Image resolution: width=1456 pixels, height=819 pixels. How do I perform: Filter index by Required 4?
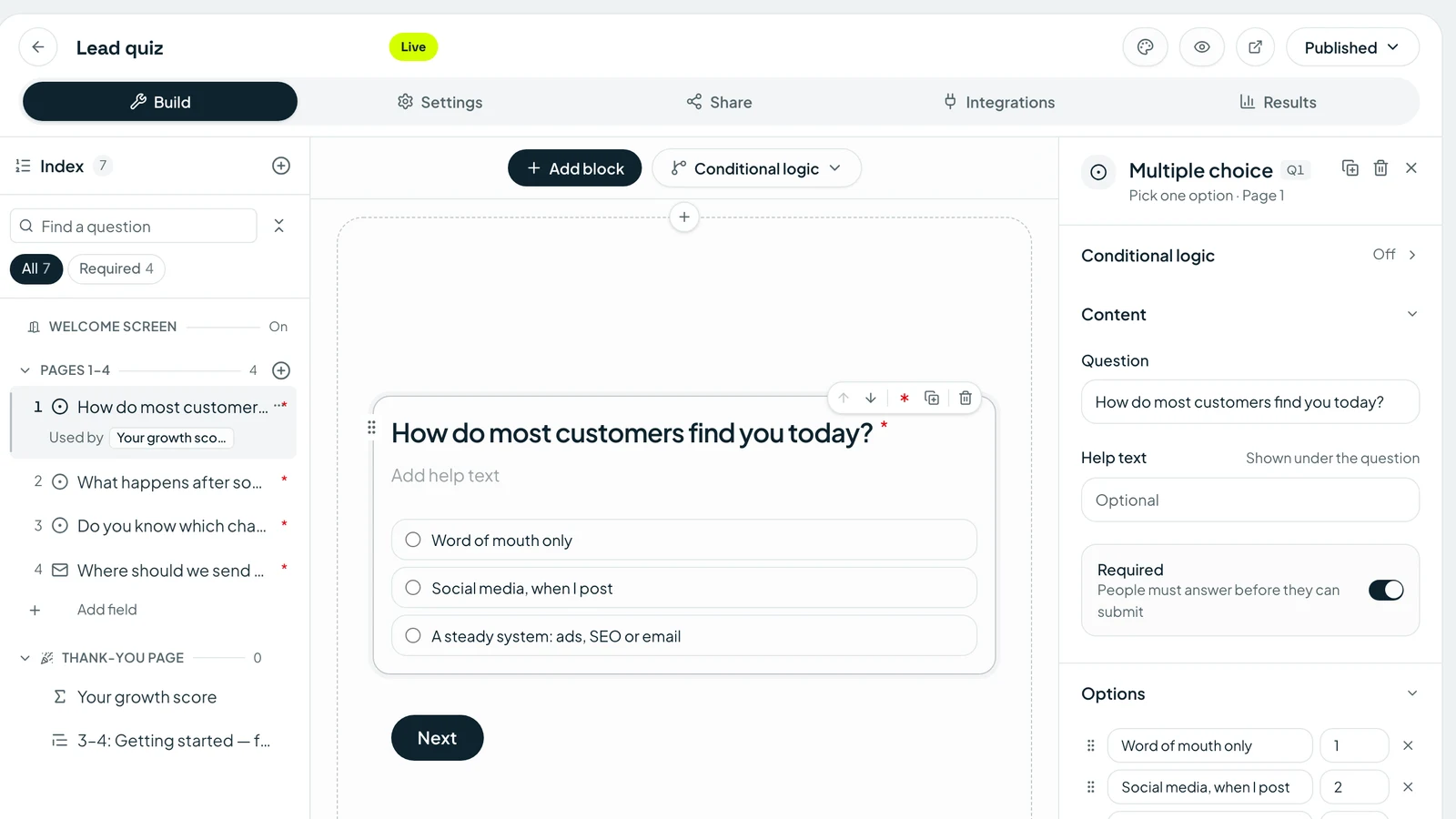click(116, 268)
